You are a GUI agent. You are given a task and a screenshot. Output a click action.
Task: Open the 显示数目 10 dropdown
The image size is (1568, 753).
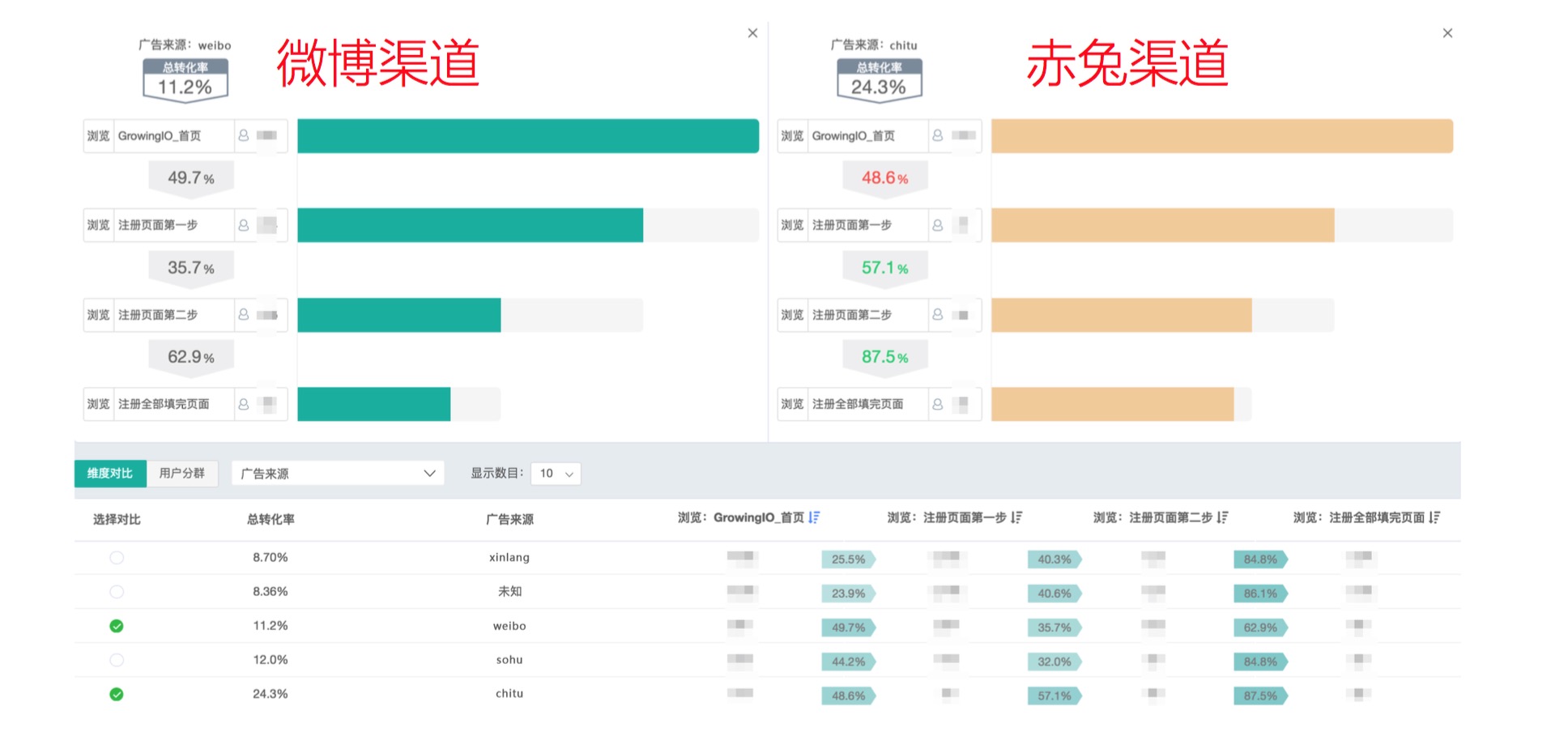coord(556,474)
